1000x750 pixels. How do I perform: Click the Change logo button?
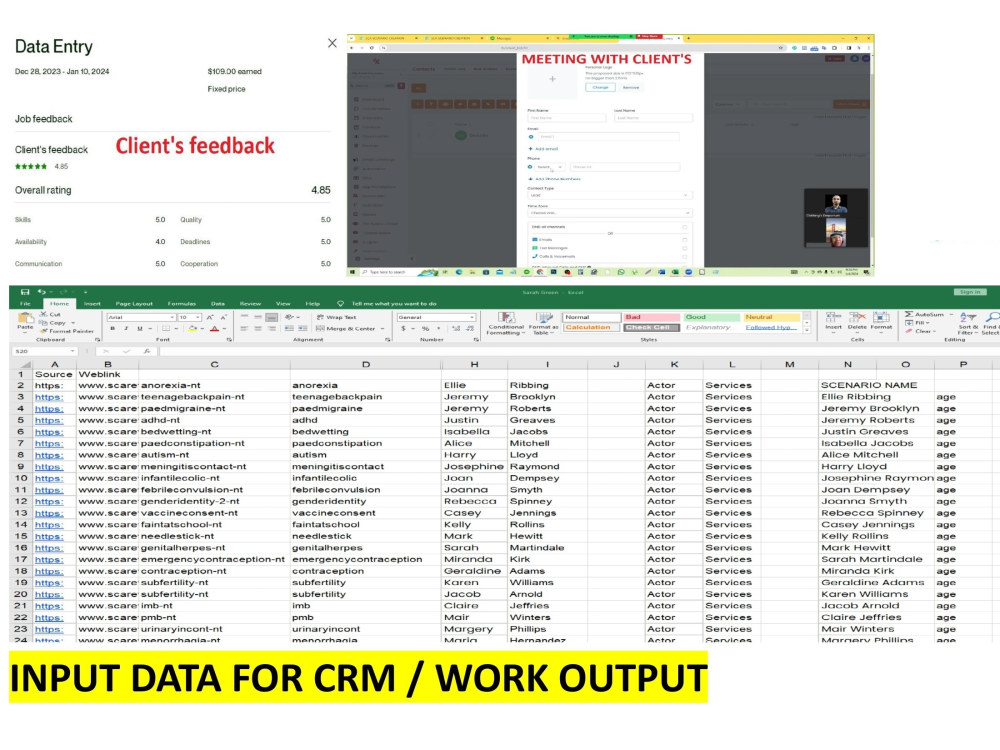click(601, 87)
